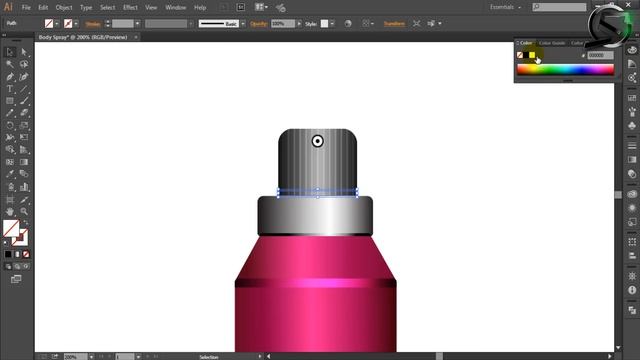Switch to Color Guide tab
The height and width of the screenshot is (360, 640).
[552, 43]
